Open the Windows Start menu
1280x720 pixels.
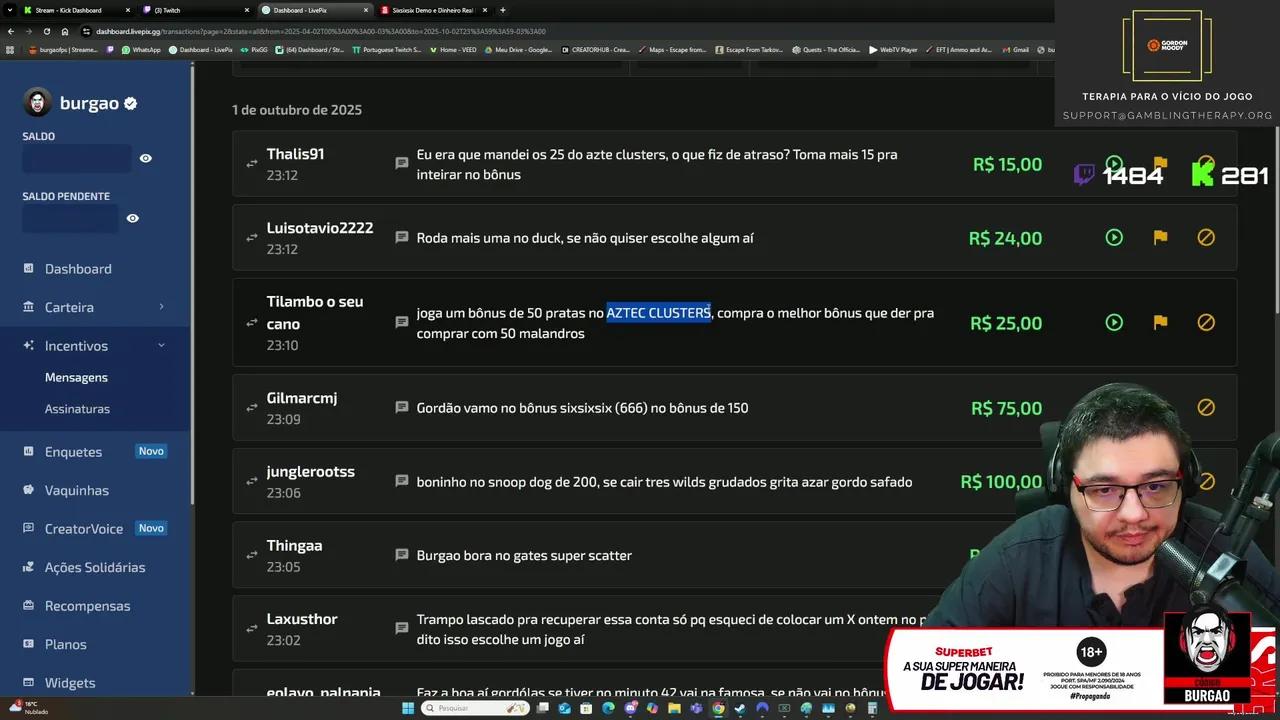point(408,708)
